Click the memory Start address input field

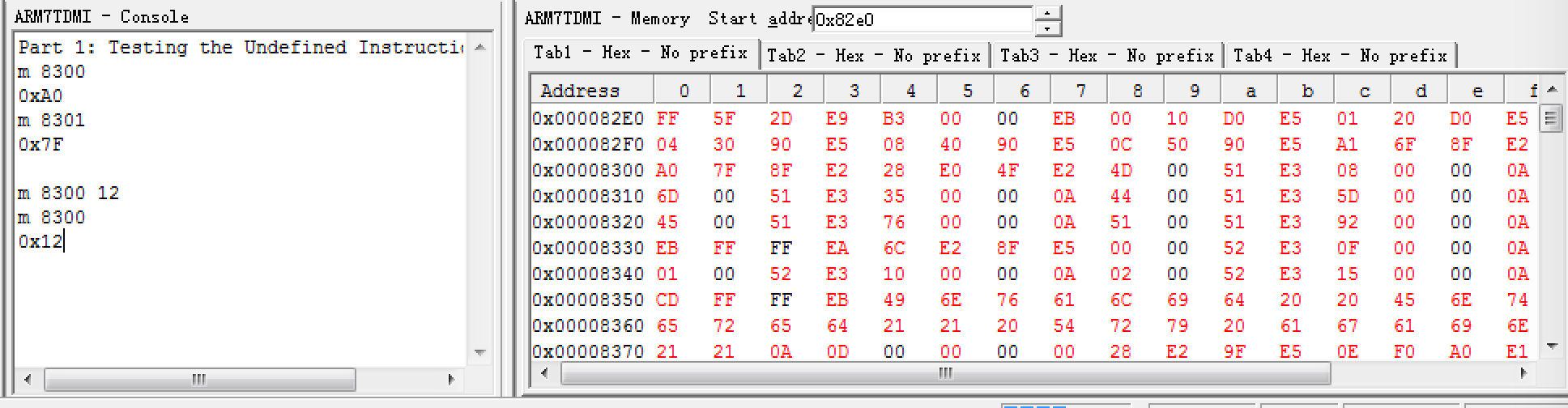[x=922, y=19]
